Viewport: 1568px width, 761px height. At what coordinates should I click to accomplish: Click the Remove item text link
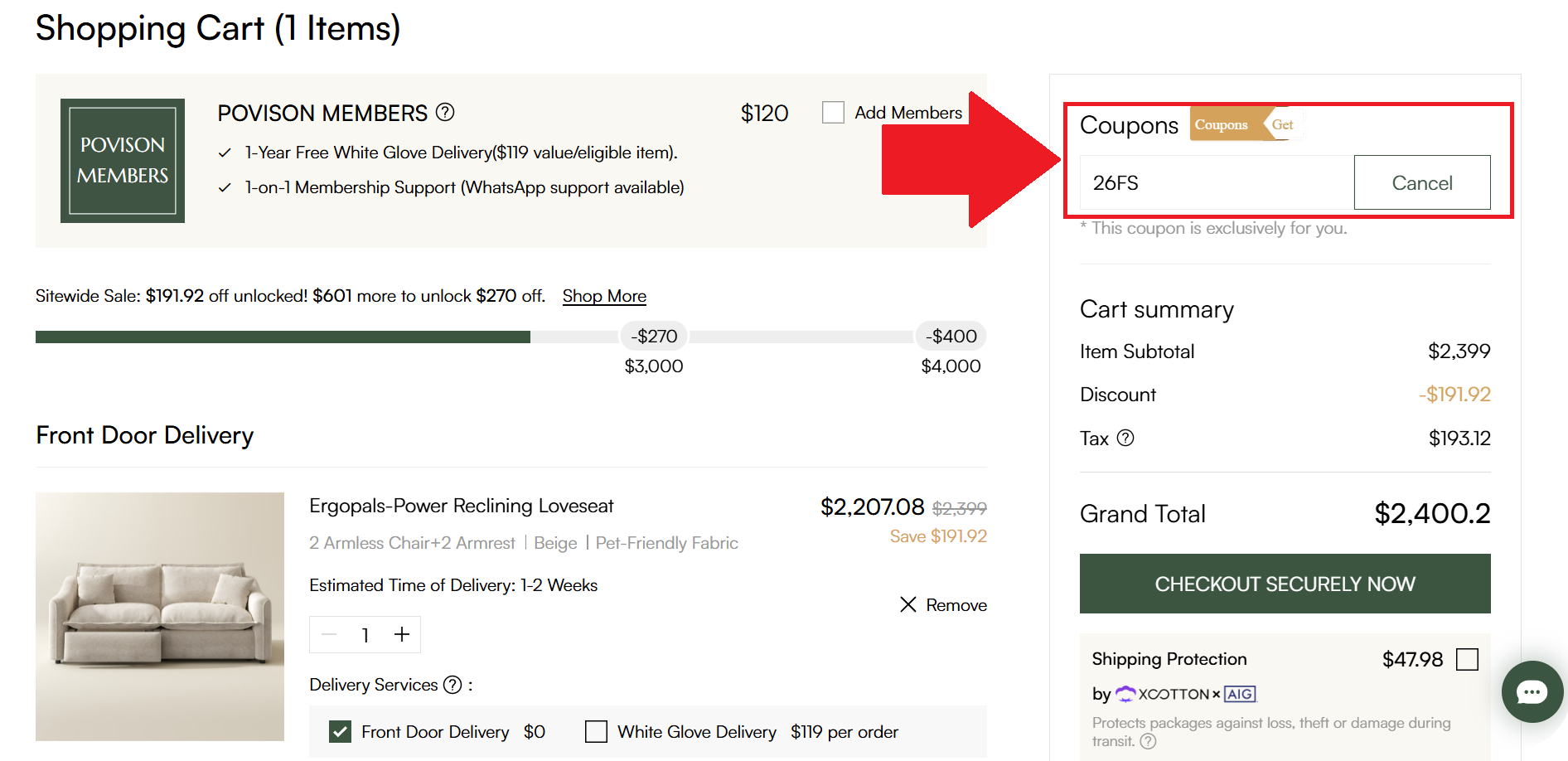956,605
